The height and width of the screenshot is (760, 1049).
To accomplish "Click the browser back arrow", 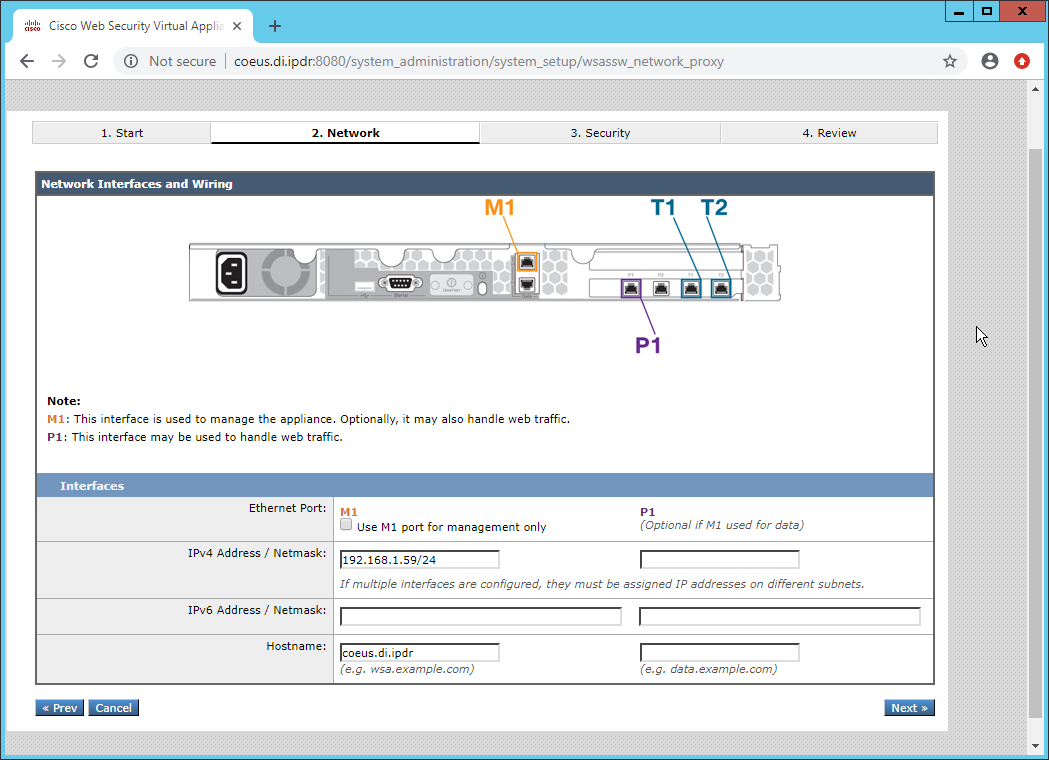I will pyautogui.click(x=27, y=62).
